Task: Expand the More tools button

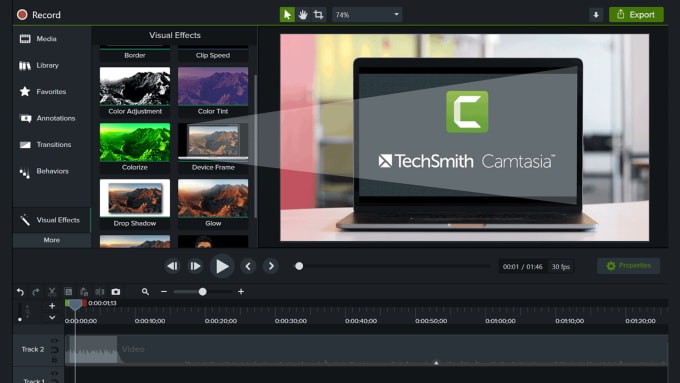Action: pos(52,240)
